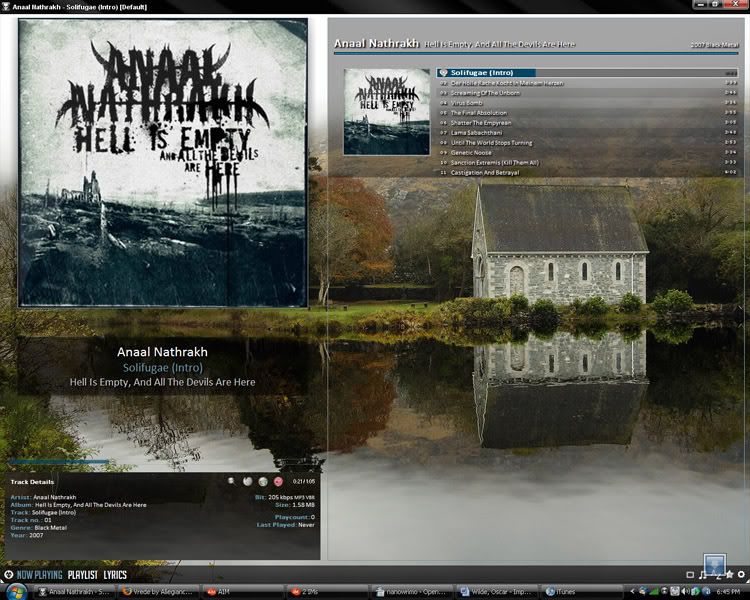Select track Genetic Noose
This screenshot has width=750, height=600.
click(587, 153)
